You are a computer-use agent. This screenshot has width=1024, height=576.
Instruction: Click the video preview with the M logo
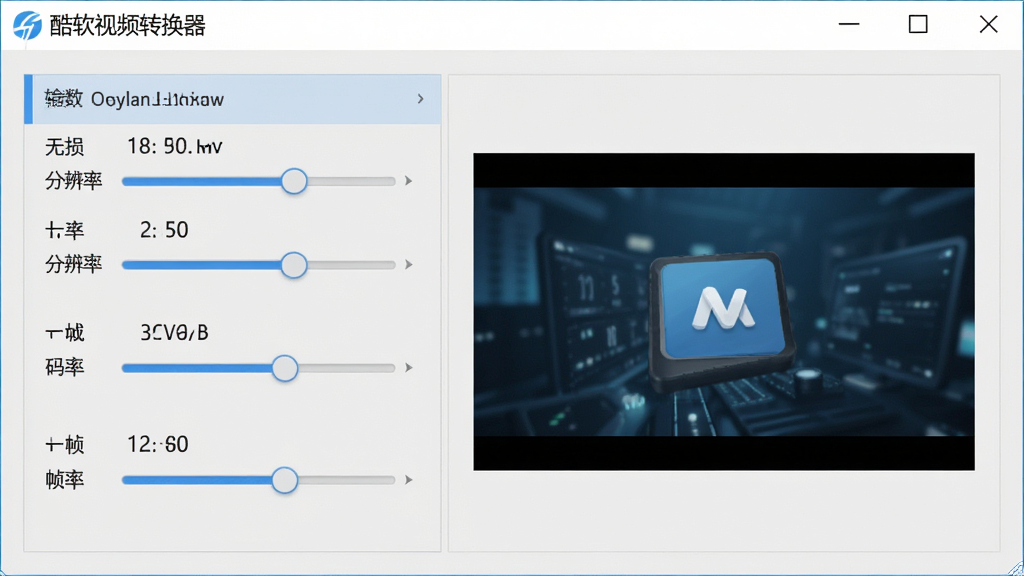point(724,312)
